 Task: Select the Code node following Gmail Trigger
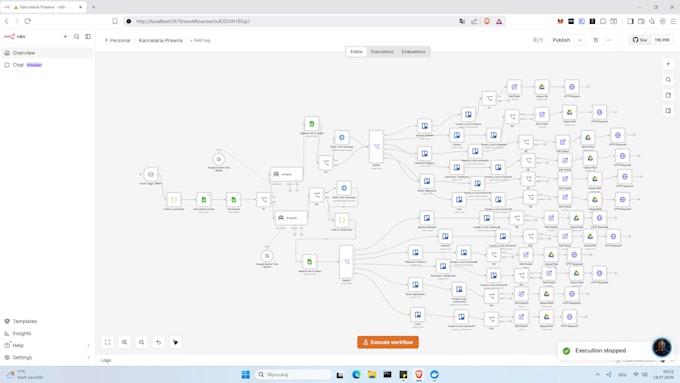pos(173,200)
